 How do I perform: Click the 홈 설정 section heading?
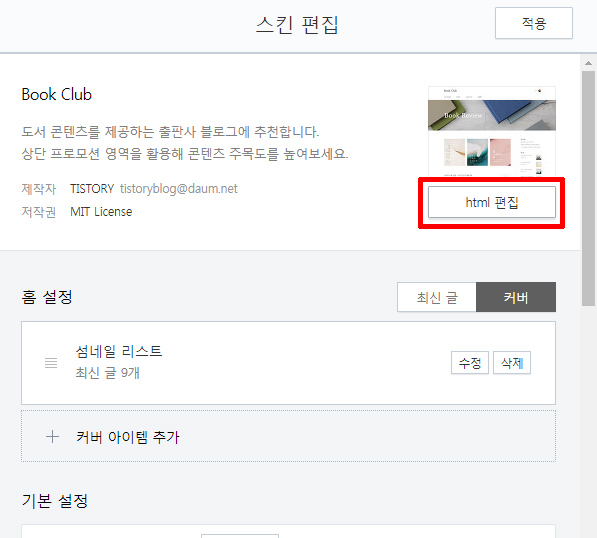coord(47,297)
